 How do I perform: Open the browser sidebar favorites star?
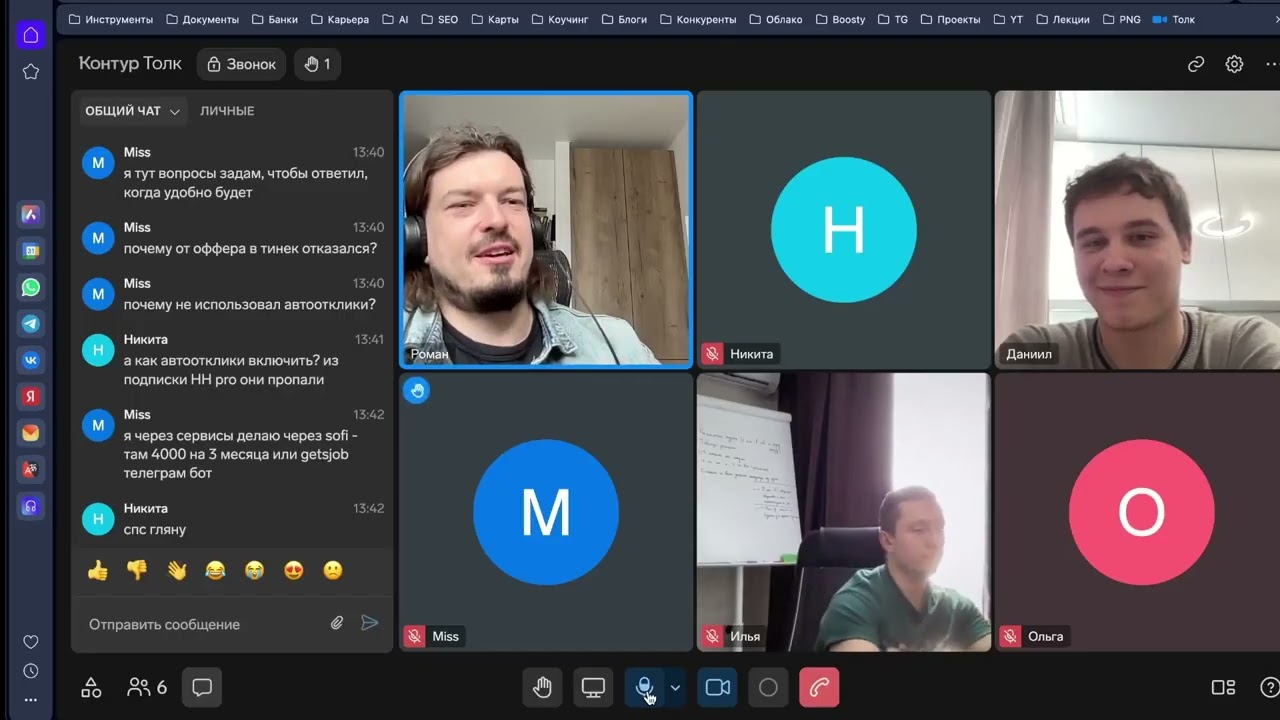click(x=30, y=72)
